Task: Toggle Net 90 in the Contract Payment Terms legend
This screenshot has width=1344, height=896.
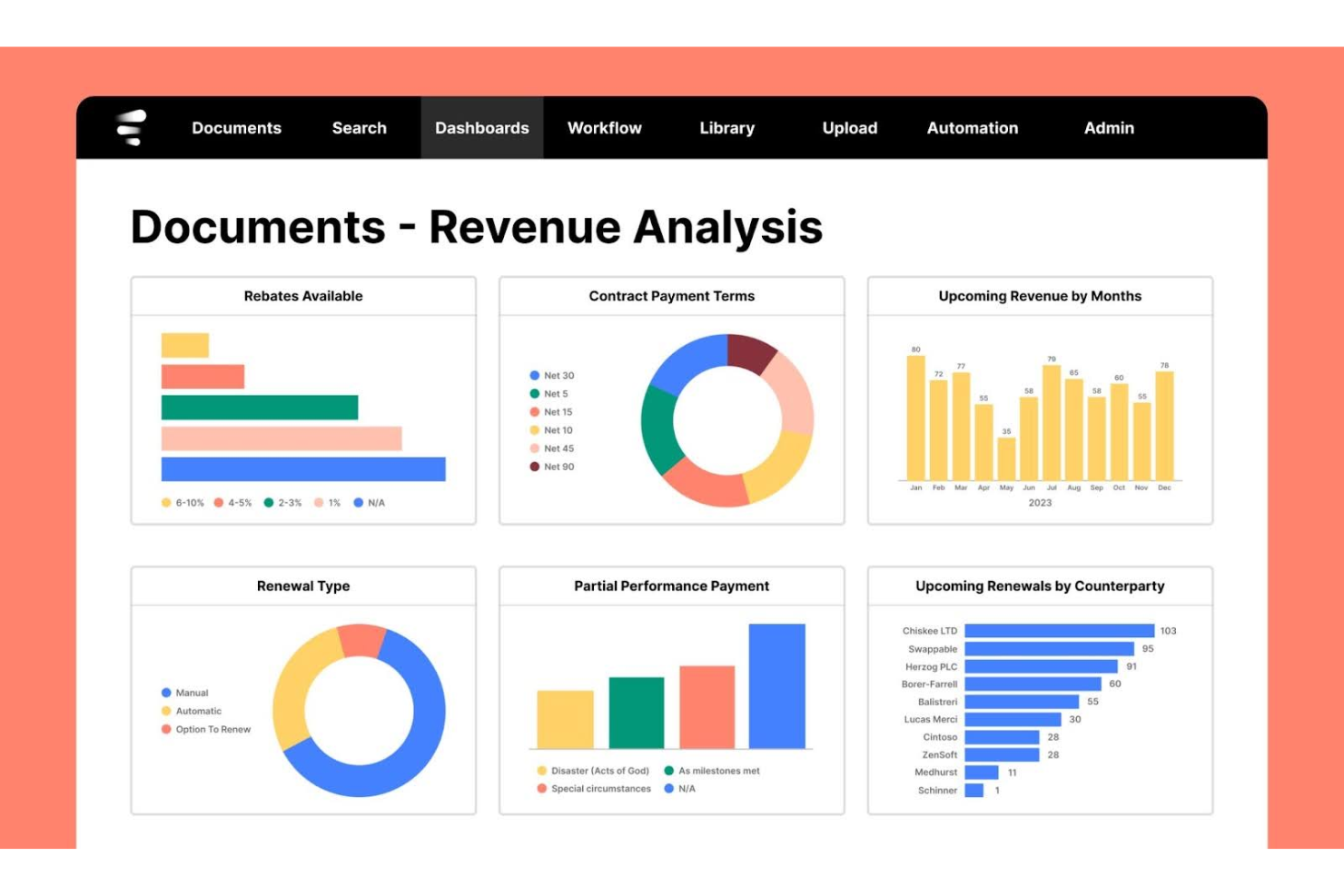Action: pos(552,466)
